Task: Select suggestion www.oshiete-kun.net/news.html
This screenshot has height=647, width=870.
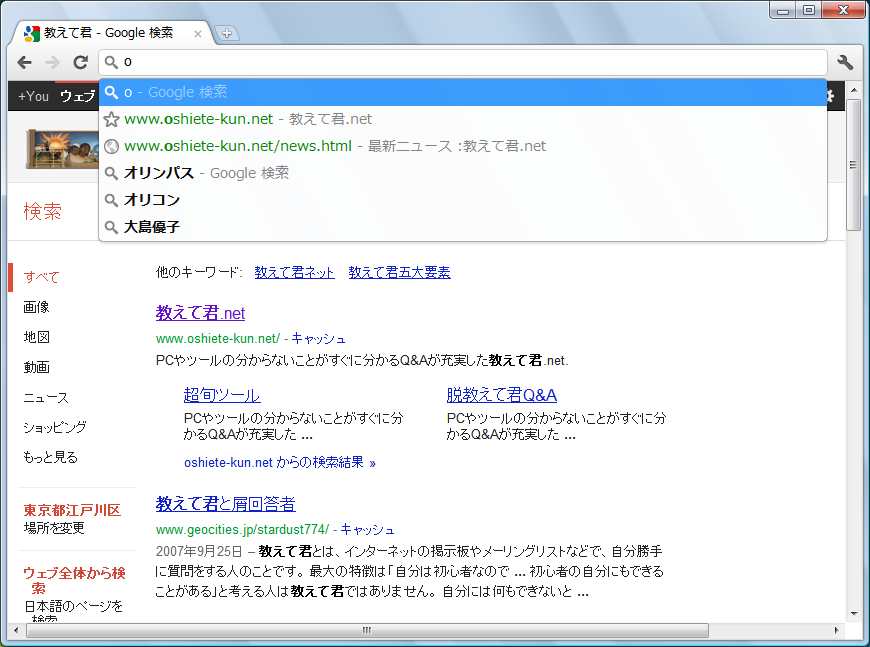Action: 463,146
